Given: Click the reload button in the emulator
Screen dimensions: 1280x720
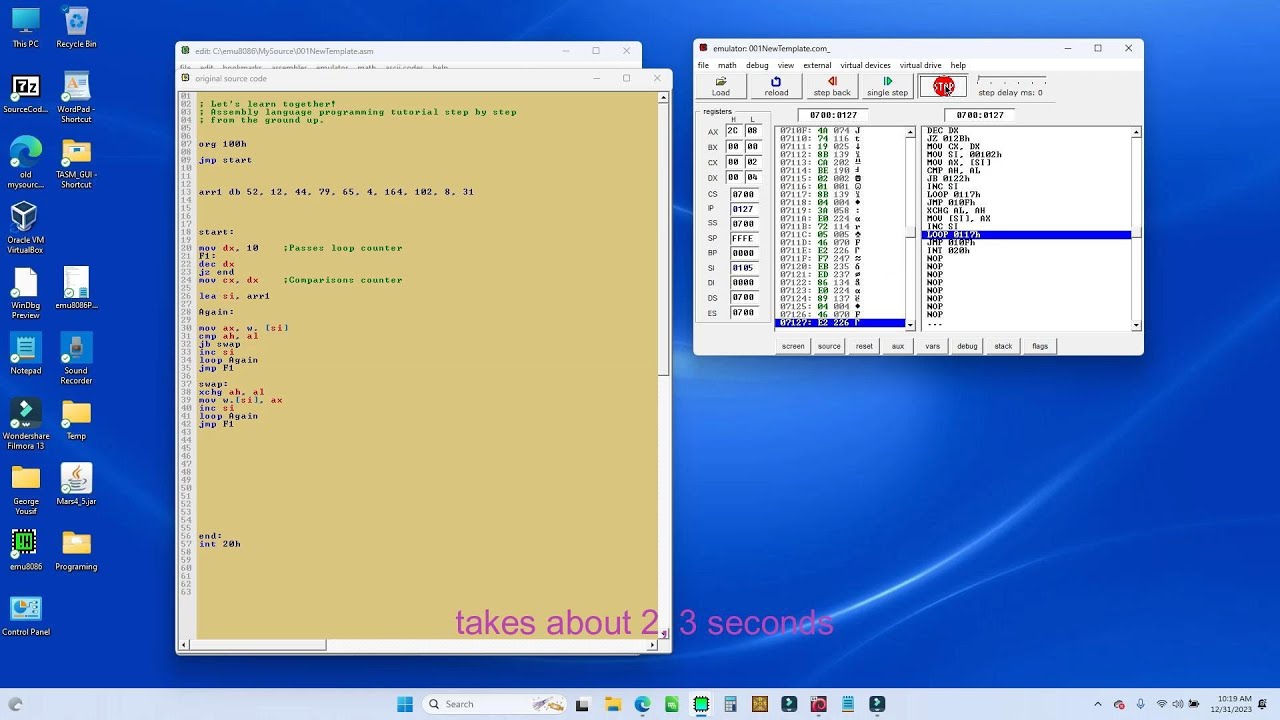Looking at the screenshot, I should [x=776, y=86].
